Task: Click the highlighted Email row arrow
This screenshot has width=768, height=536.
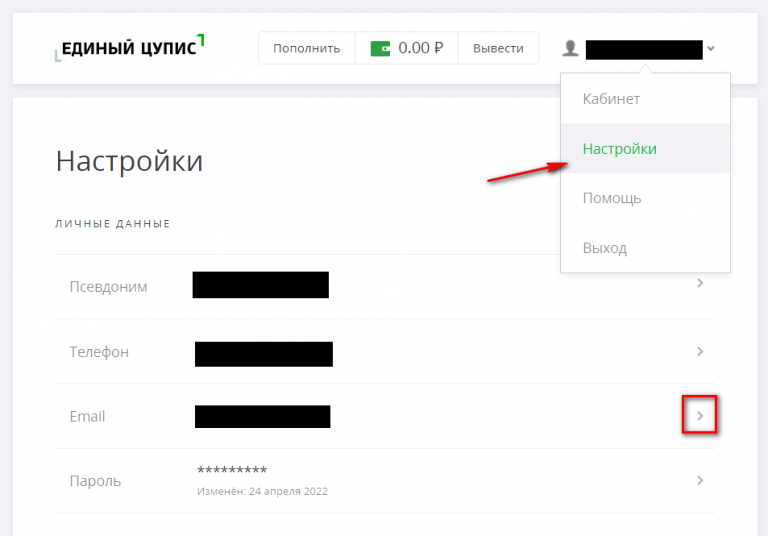Action: pyautogui.click(x=700, y=415)
